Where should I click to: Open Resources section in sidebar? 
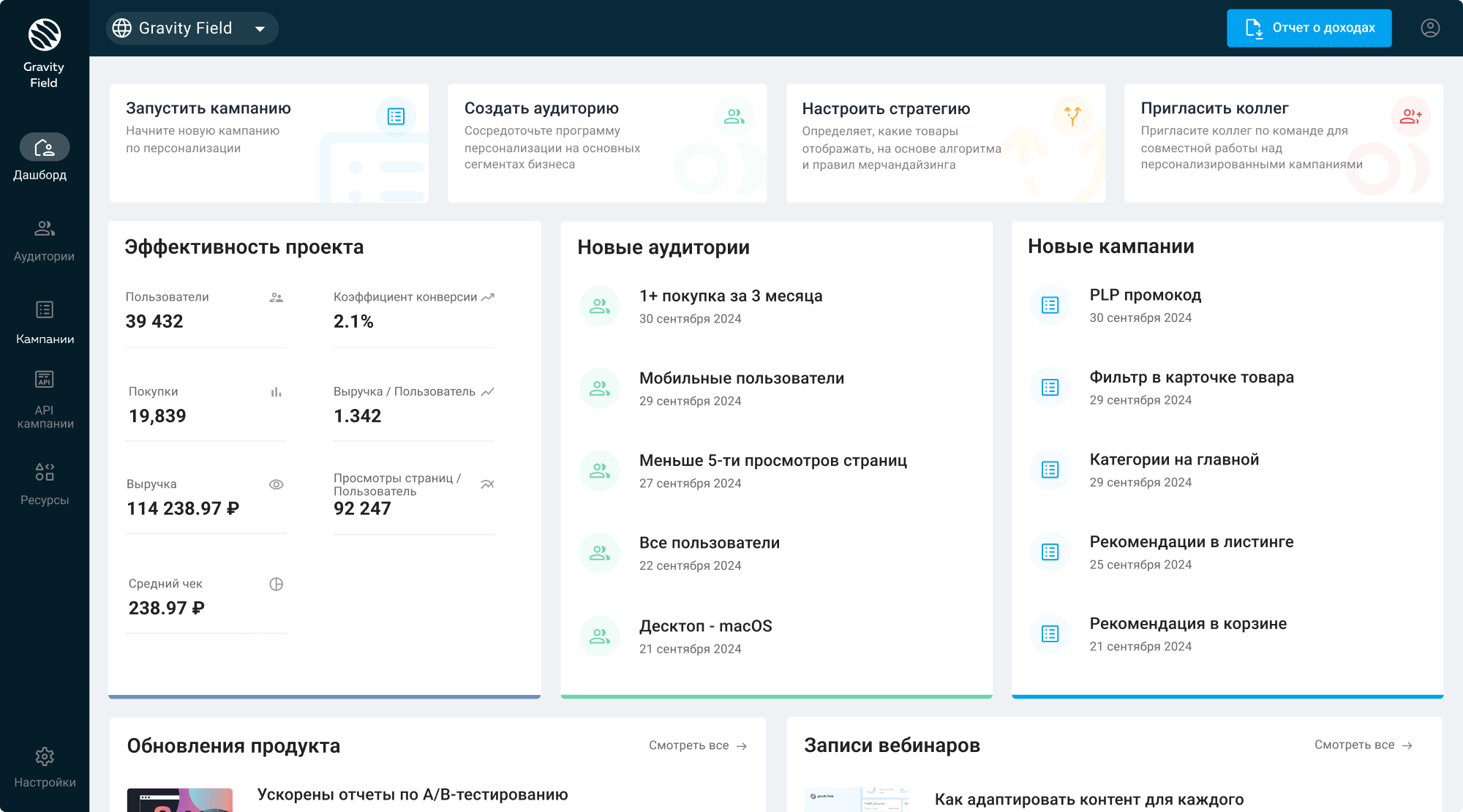pyautogui.click(x=45, y=483)
